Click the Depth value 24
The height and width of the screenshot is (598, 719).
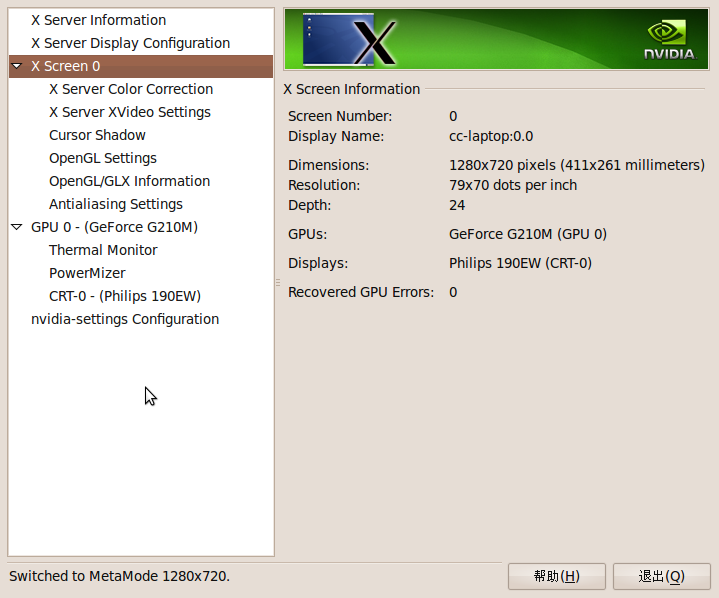[457, 205]
